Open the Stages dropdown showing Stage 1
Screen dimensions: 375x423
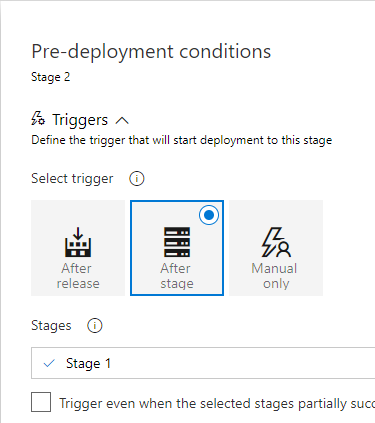tap(203, 363)
